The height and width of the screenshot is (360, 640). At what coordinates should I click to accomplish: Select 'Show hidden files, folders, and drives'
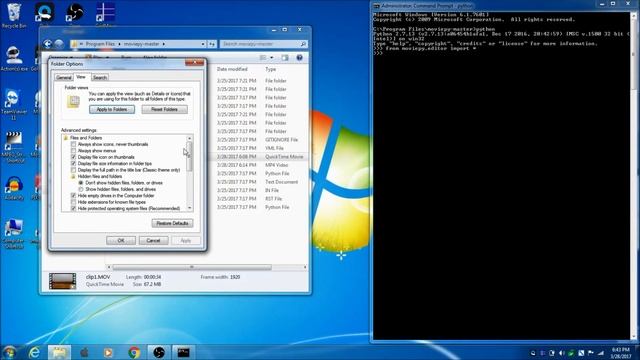(x=81, y=189)
